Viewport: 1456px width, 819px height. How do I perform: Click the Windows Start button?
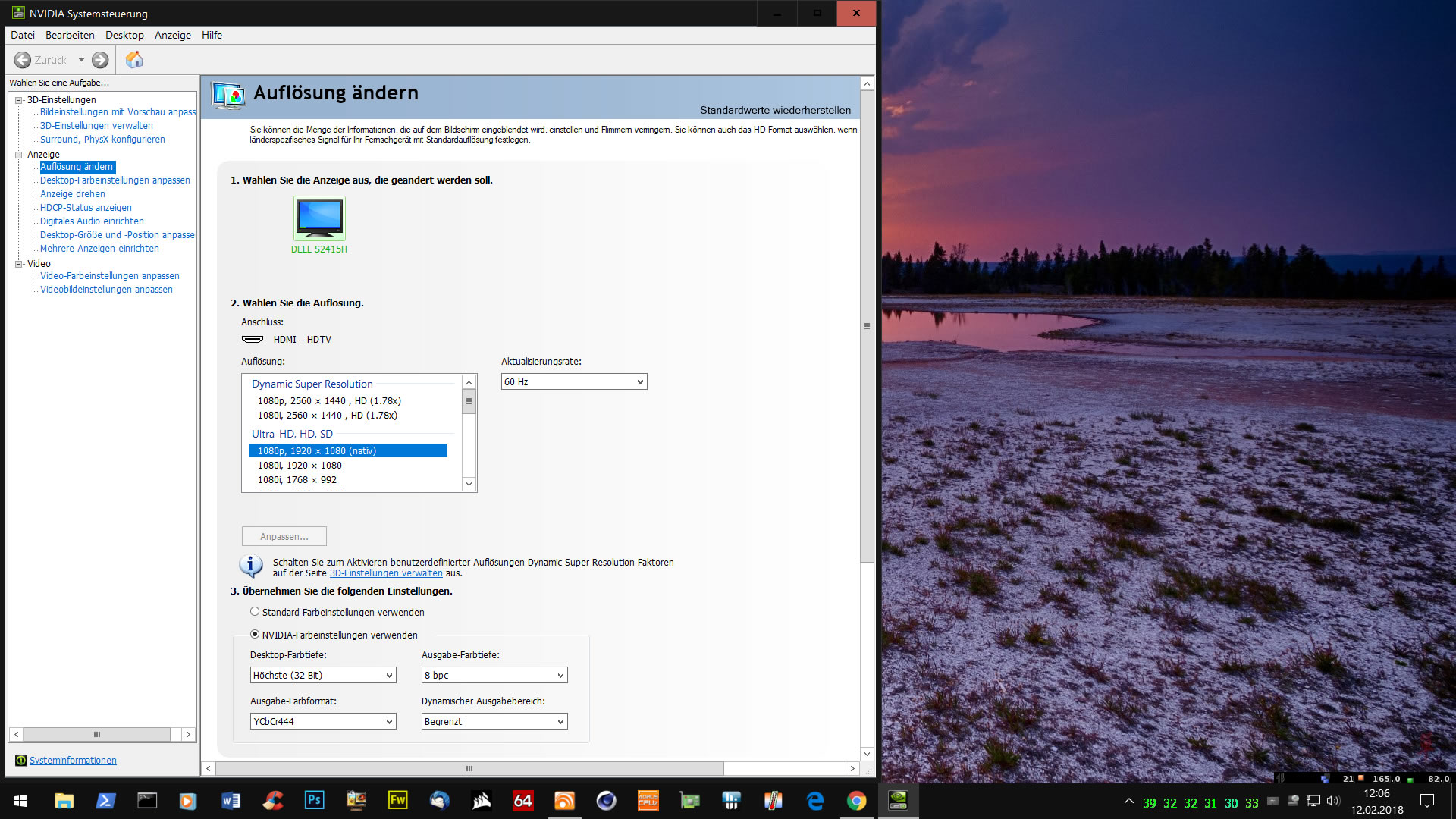pyautogui.click(x=20, y=801)
